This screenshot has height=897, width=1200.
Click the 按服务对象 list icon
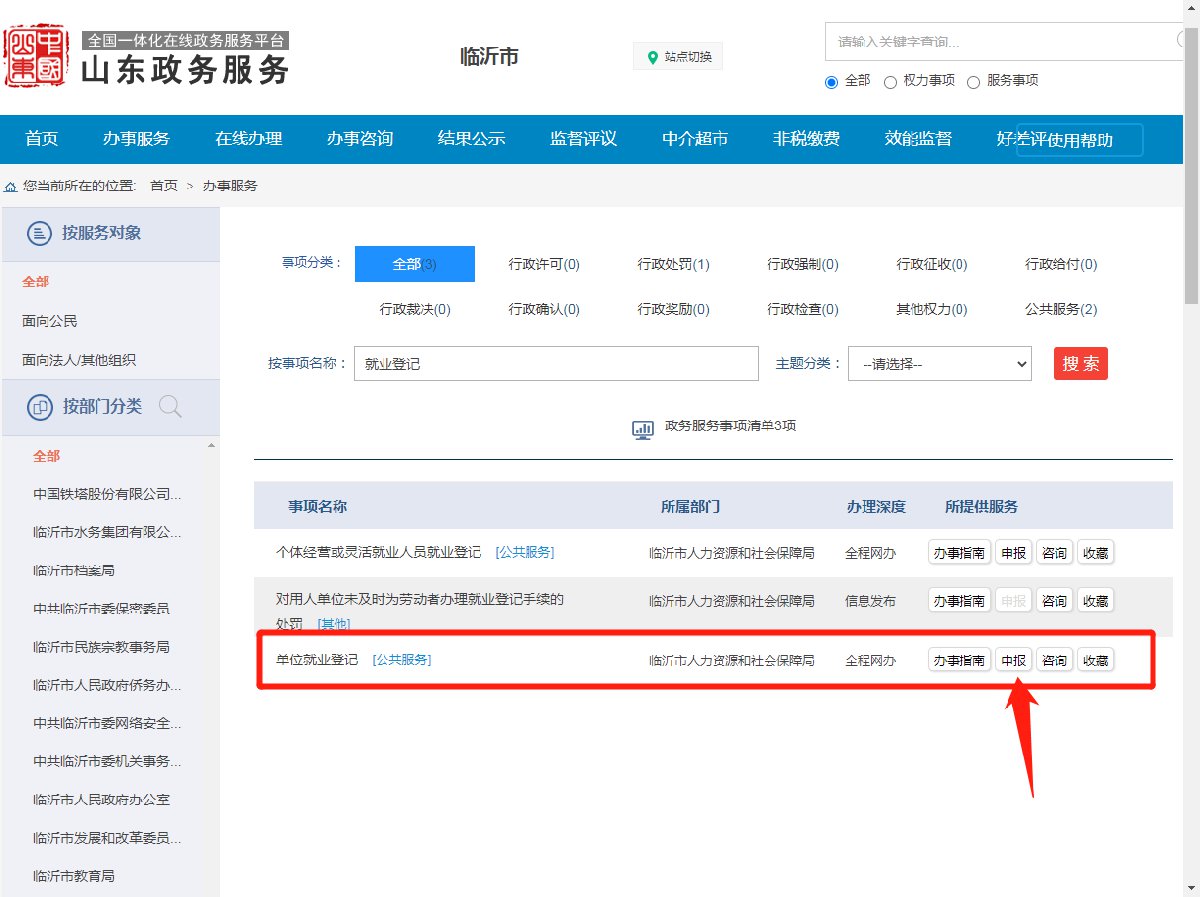(38, 234)
